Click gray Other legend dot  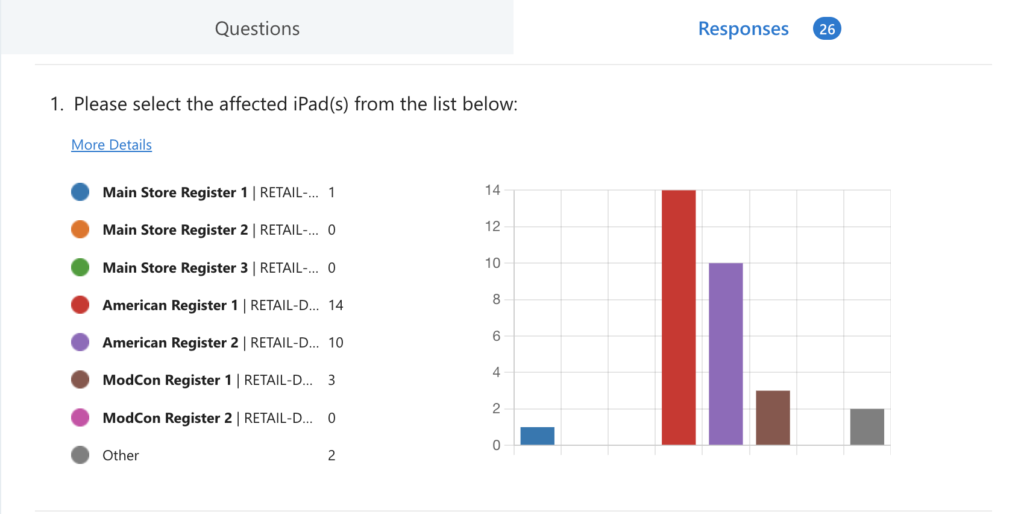click(x=81, y=455)
